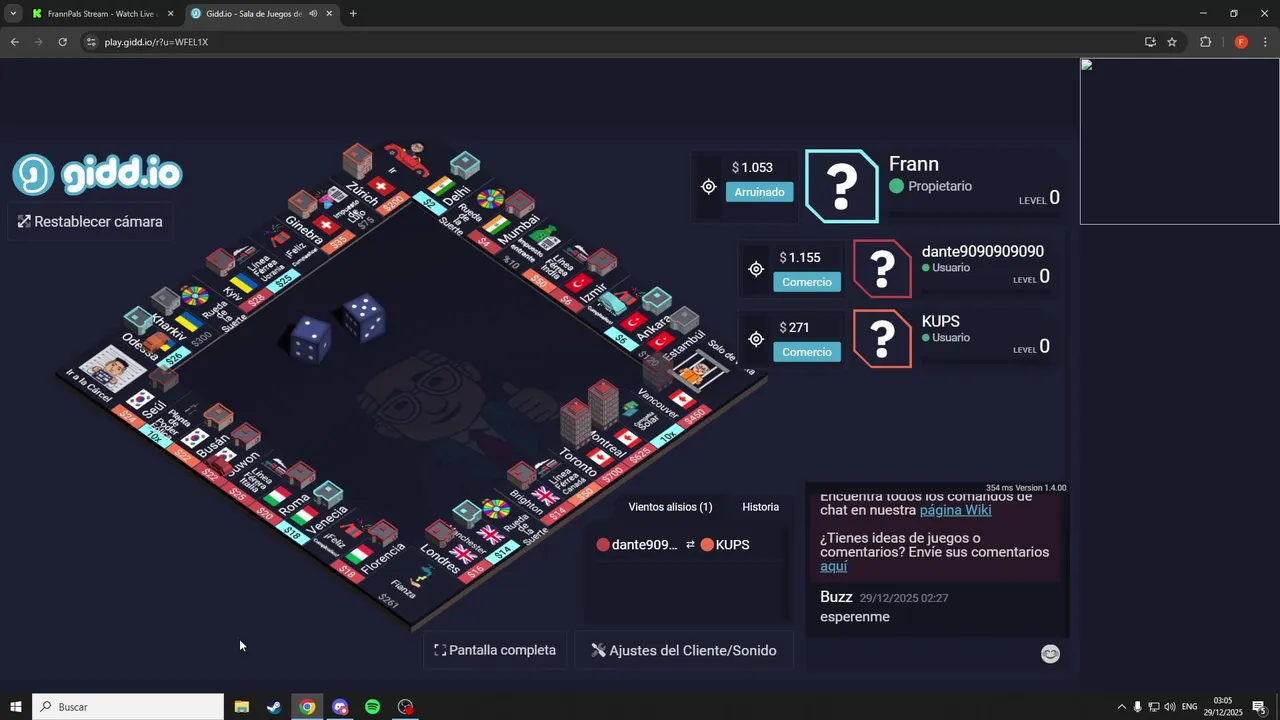Image resolution: width=1280 pixels, height=720 pixels.
Task: Locate KUPS's token with target icon
Action: (756, 339)
